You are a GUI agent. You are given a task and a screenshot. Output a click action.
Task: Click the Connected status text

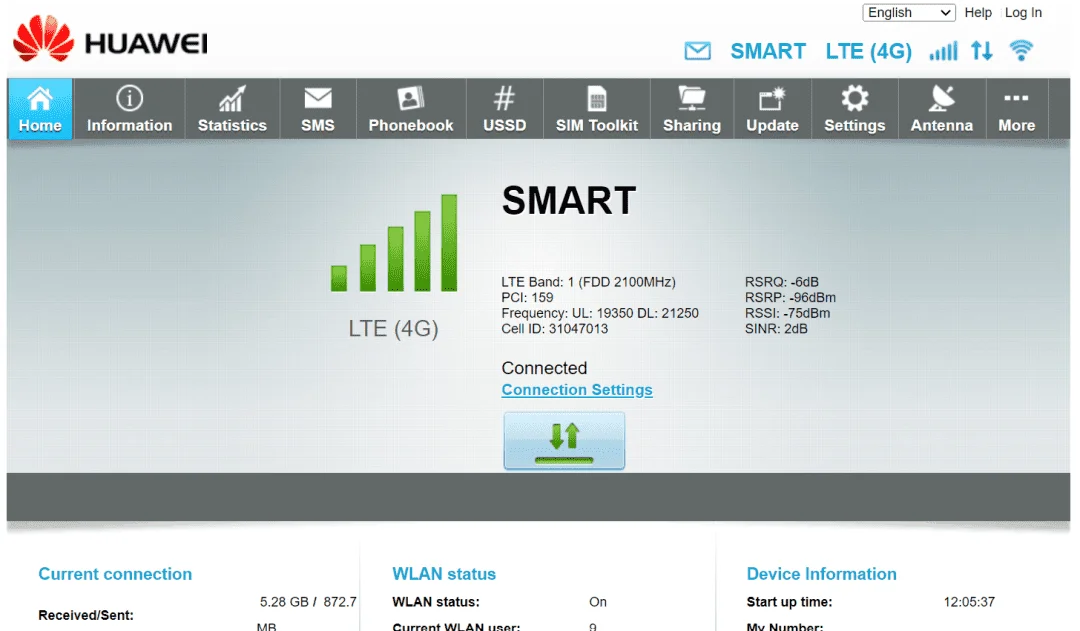coord(544,368)
